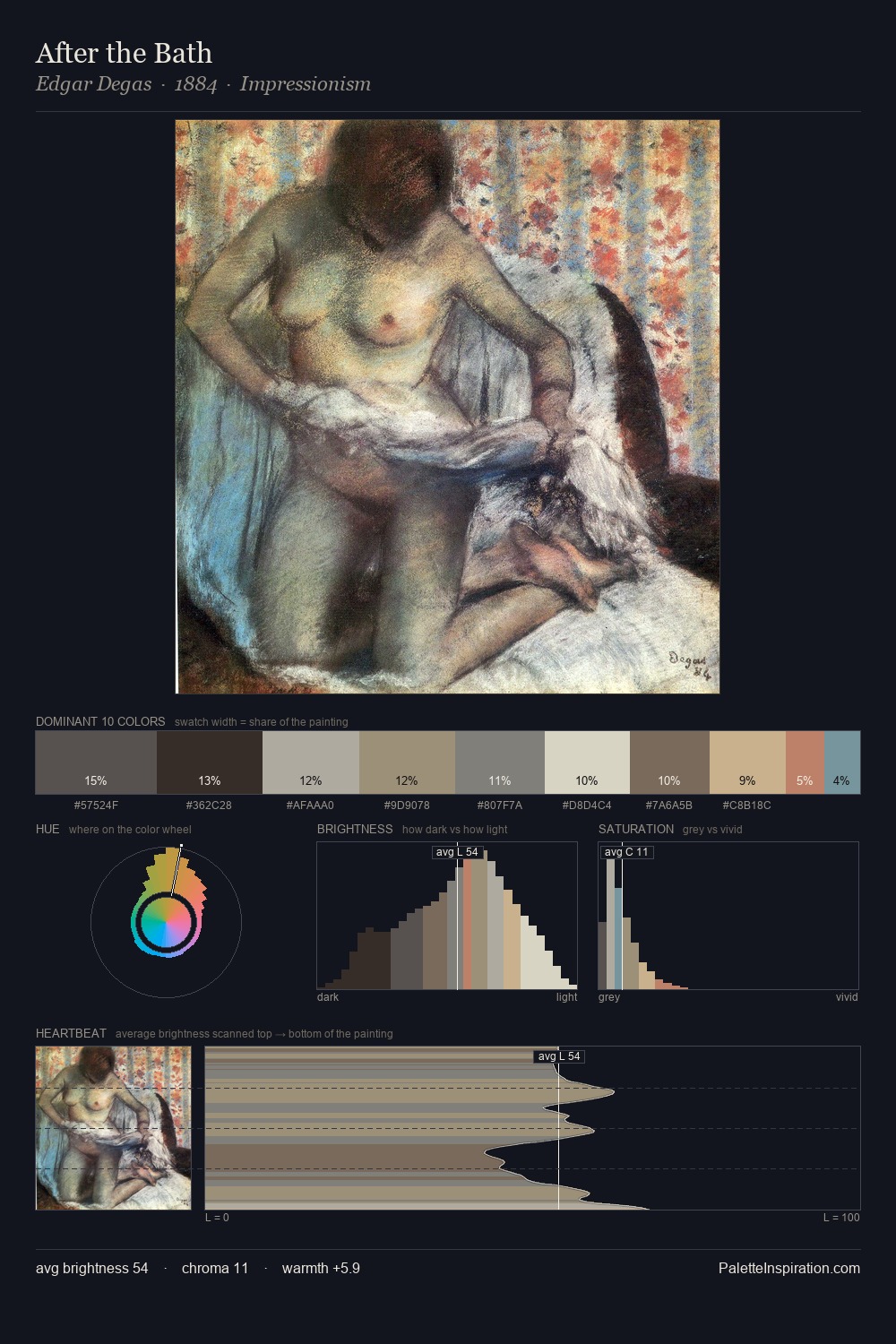Click the hex code #807F7A label
The width and height of the screenshot is (896, 1344).
pyautogui.click(x=500, y=806)
